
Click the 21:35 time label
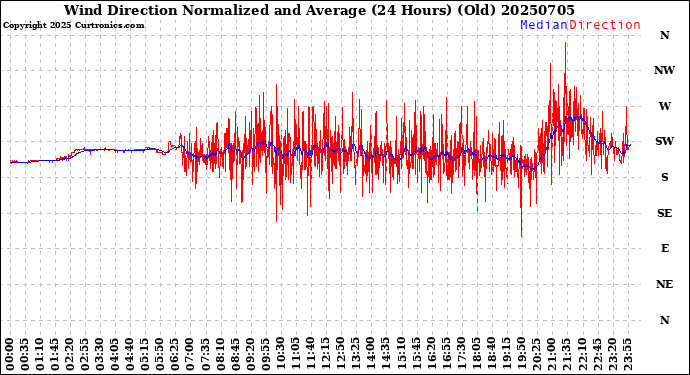(567, 354)
